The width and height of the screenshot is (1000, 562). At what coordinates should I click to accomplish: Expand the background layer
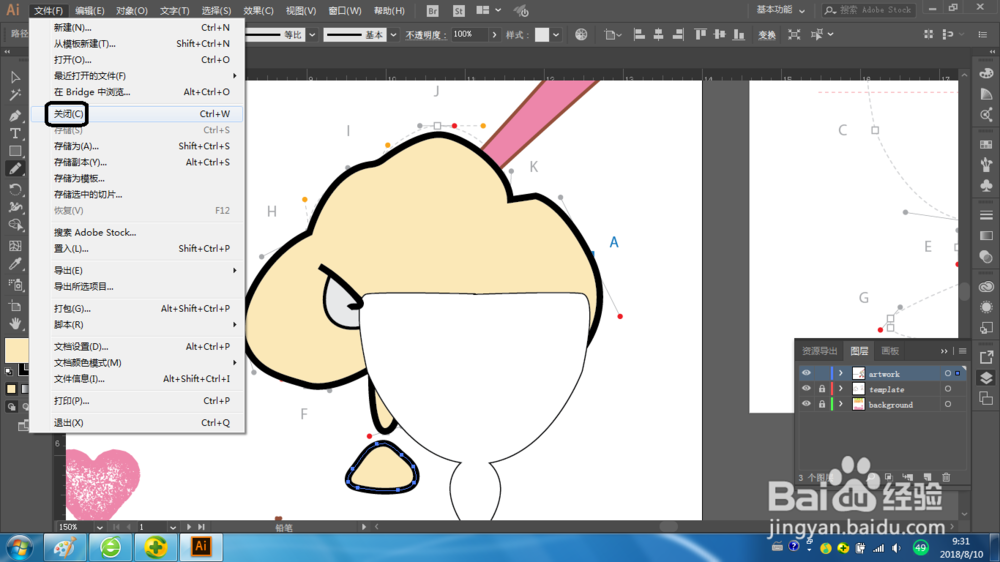click(841, 404)
